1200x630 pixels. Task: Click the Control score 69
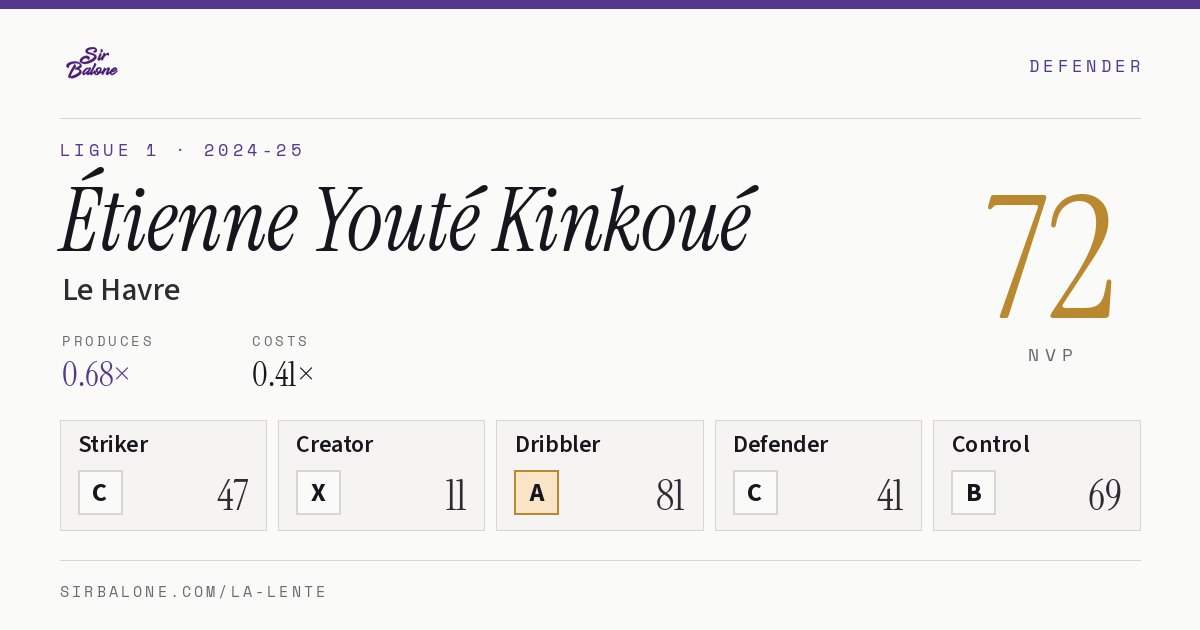coord(1105,495)
